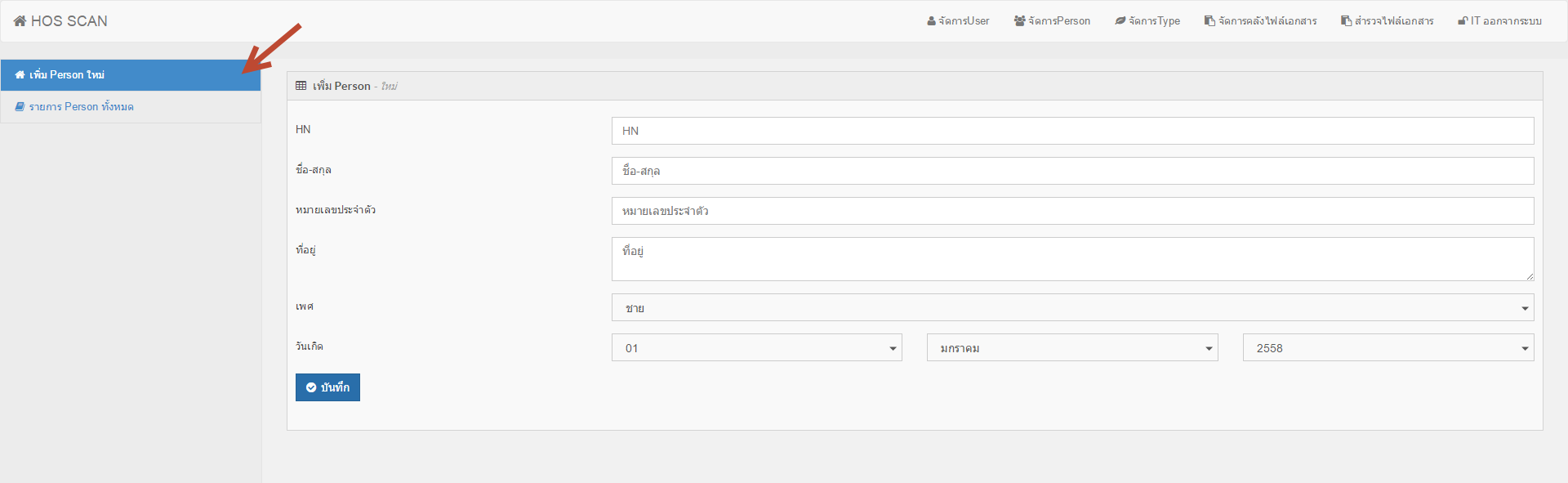Image resolution: width=1568 pixels, height=483 pixels.
Task: Click the home icon beside HOS SCAN
Action: 20,21
